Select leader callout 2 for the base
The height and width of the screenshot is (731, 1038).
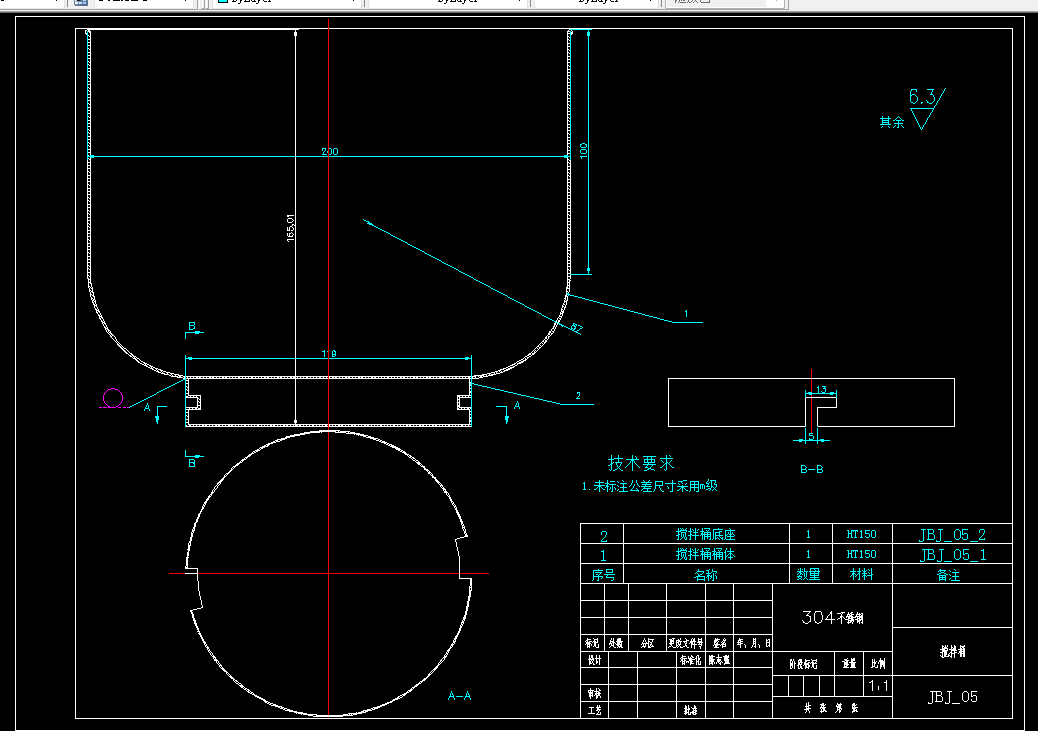click(578, 396)
